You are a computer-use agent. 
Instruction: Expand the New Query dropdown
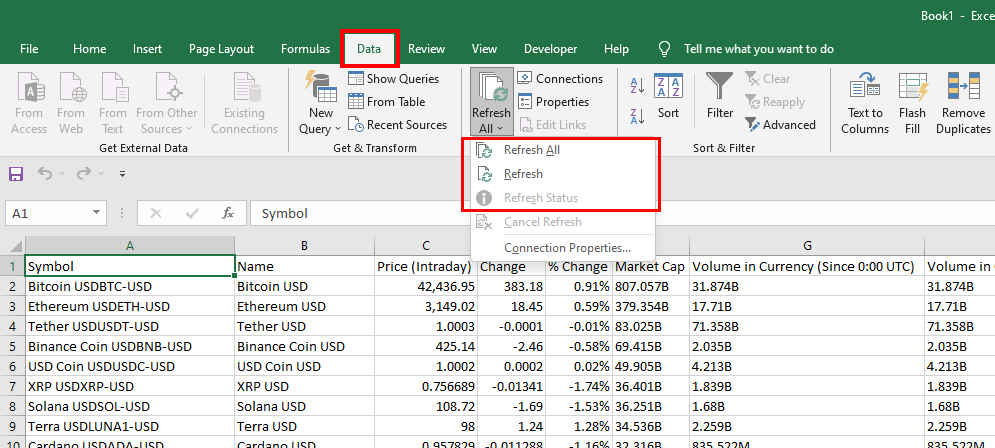click(320, 129)
